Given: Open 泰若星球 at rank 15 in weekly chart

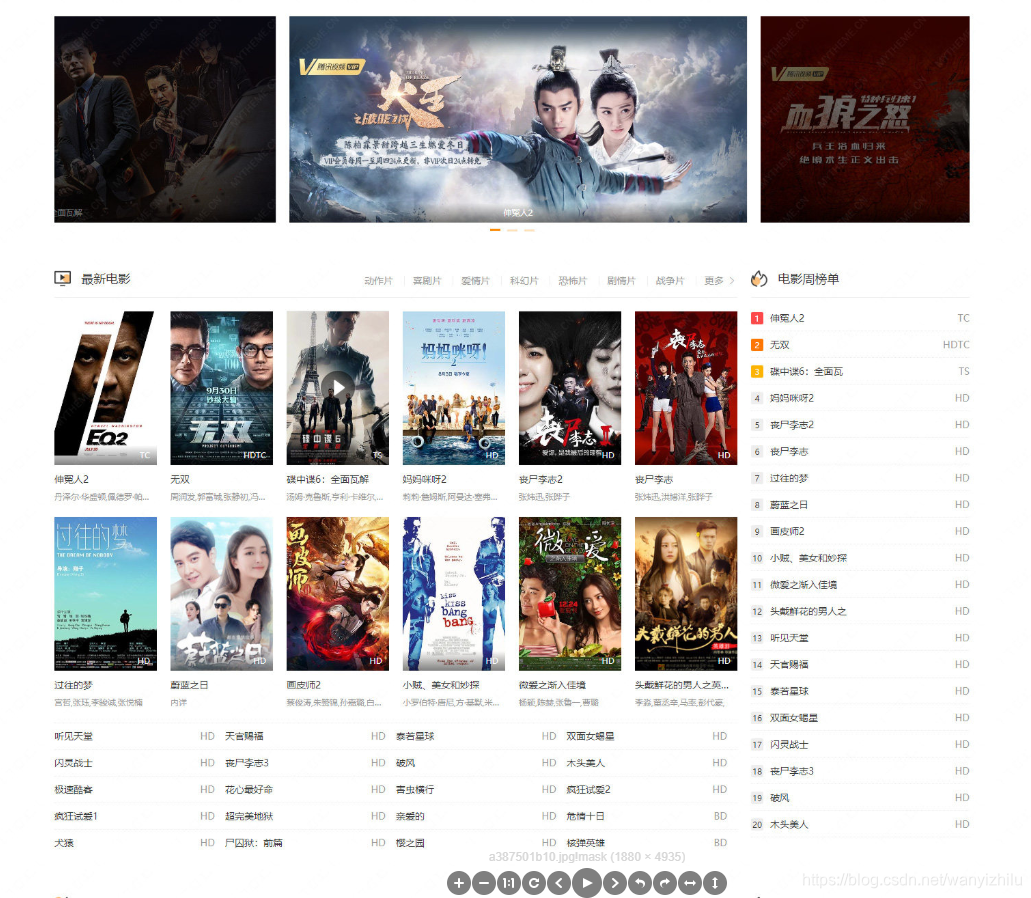Looking at the screenshot, I should pos(789,691).
